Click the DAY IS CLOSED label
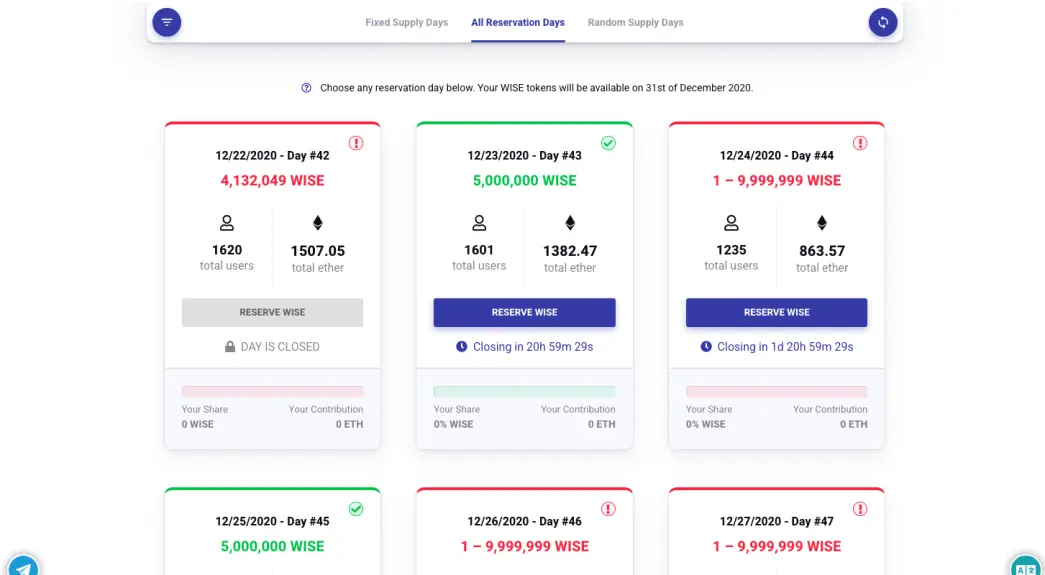1045x575 pixels. pos(280,346)
